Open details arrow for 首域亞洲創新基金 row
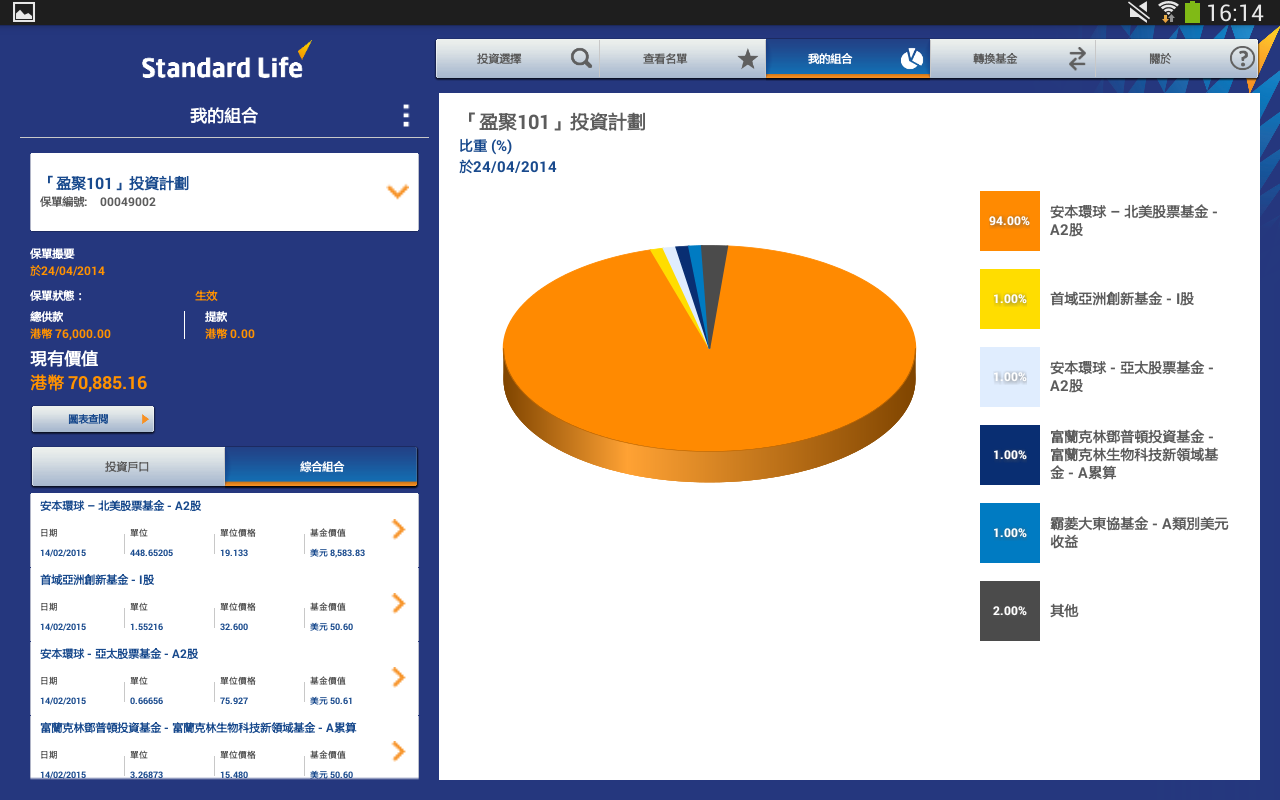The image size is (1280, 800). [x=399, y=603]
